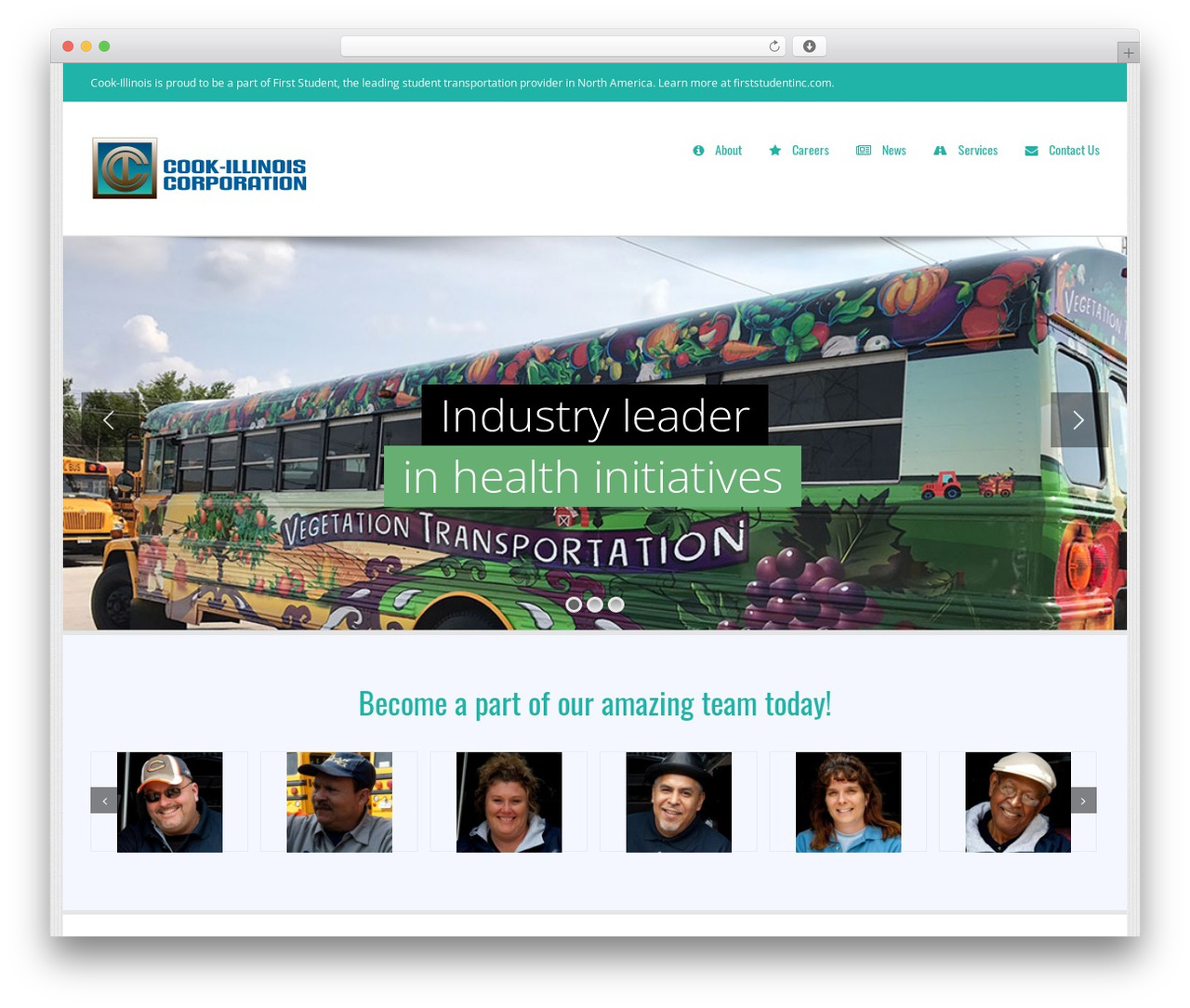Open photo of man in cap and sunglasses
Image resolution: width=1190 pixels, height=1008 pixels.
click(x=169, y=802)
